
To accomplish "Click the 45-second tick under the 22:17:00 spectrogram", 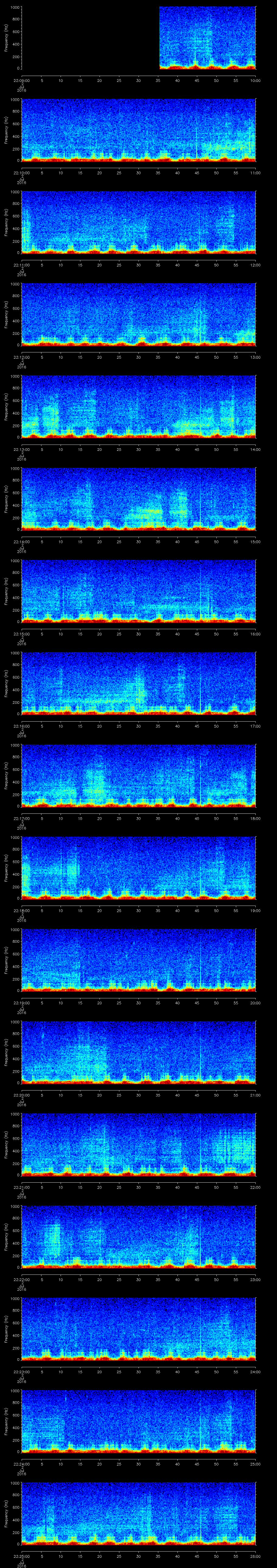I will coord(197,818).
